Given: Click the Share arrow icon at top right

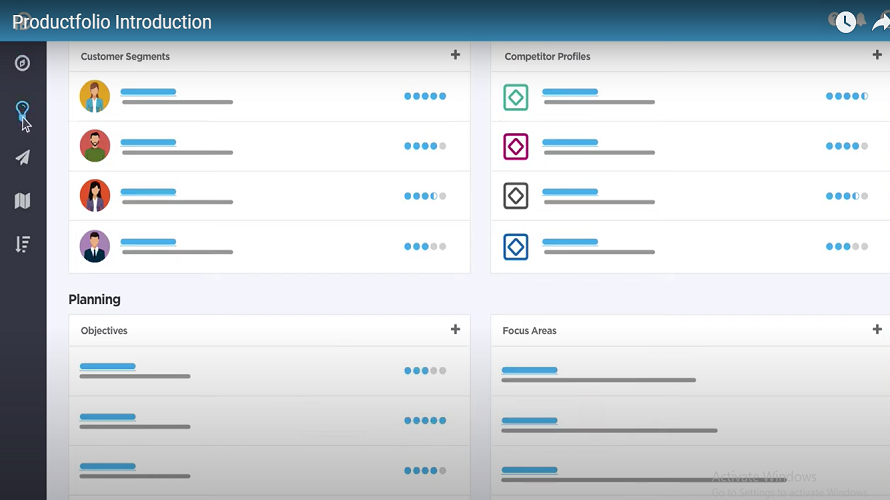Looking at the screenshot, I should 881,22.
